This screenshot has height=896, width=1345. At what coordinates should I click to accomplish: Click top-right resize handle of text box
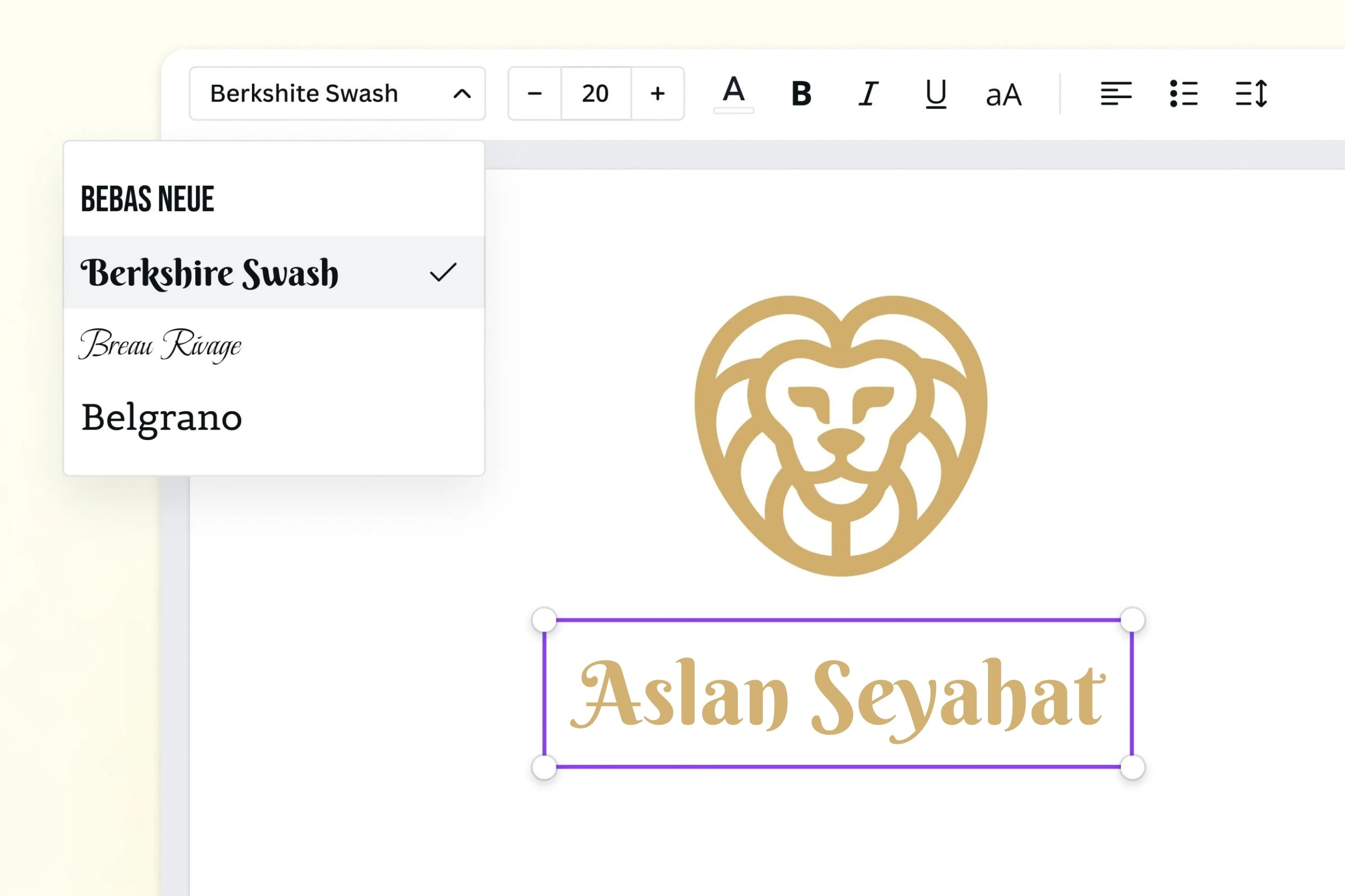click(1133, 620)
